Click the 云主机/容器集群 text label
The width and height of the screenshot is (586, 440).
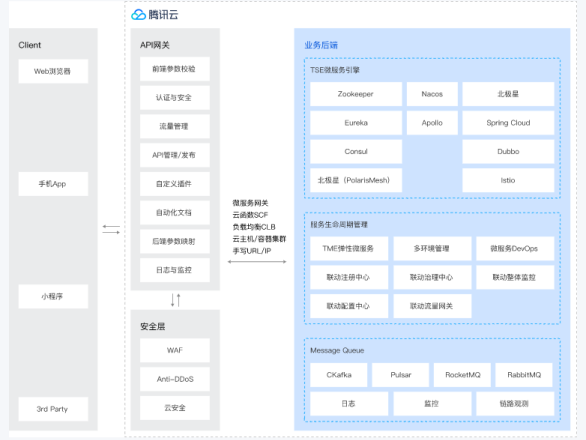259,239
